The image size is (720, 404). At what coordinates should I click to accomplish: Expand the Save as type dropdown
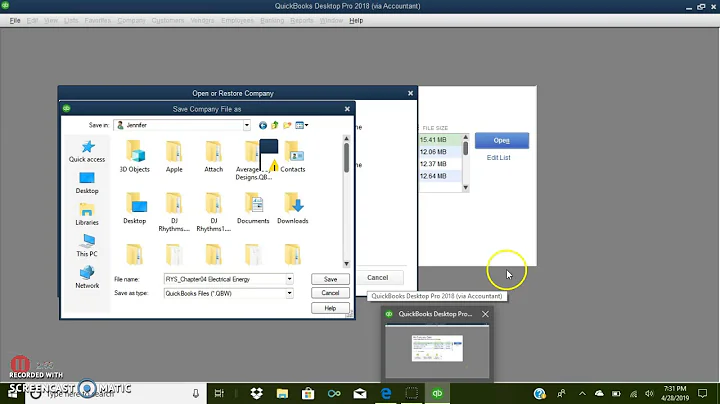(289, 293)
